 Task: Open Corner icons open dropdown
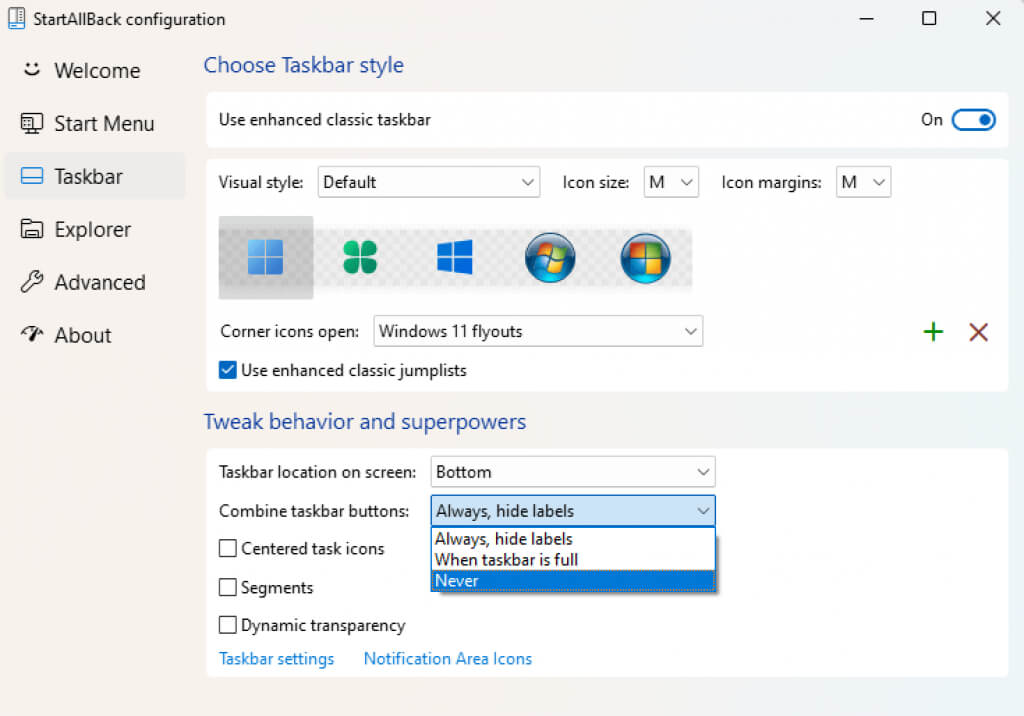tap(538, 331)
